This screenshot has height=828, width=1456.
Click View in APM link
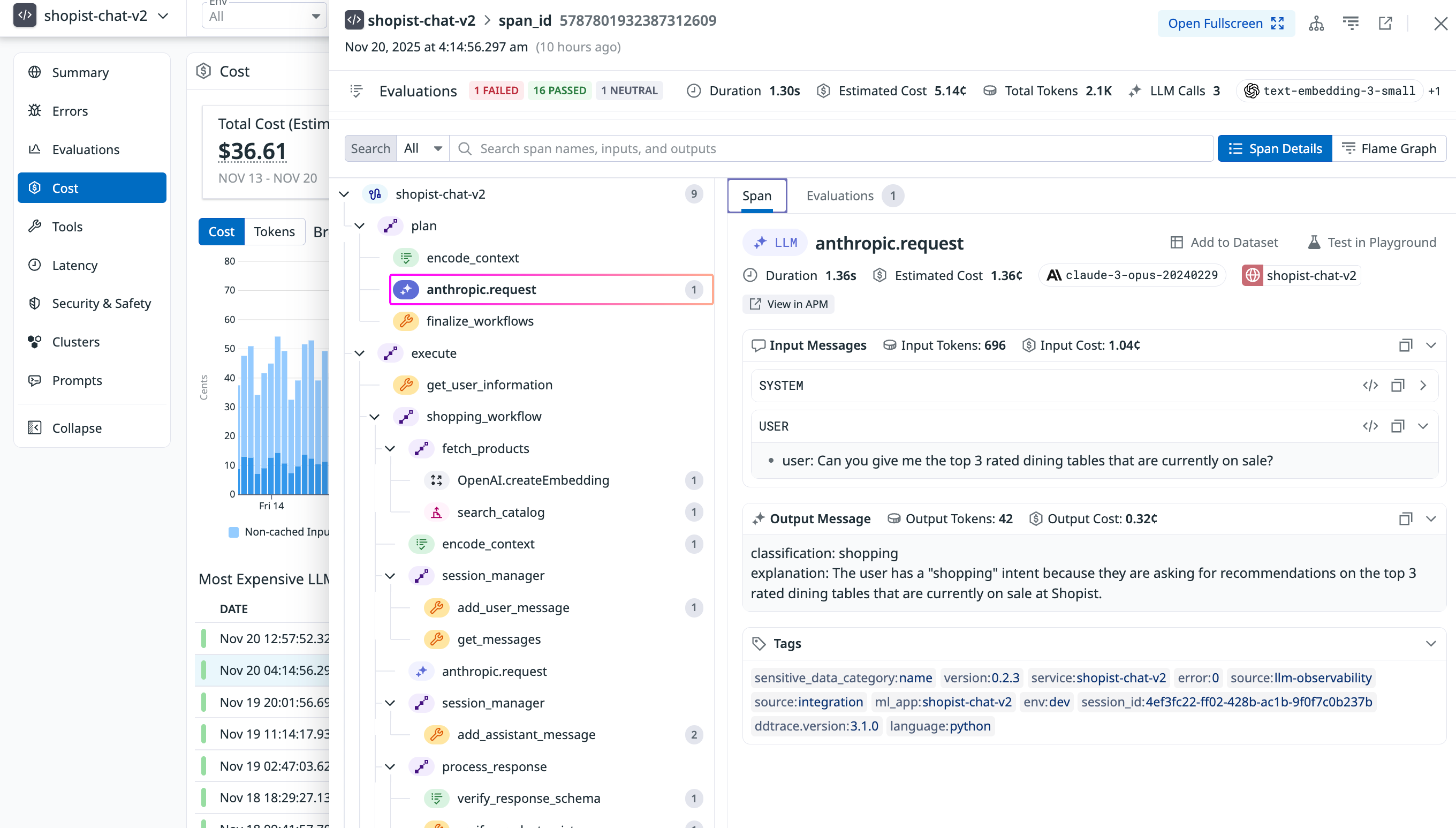789,304
